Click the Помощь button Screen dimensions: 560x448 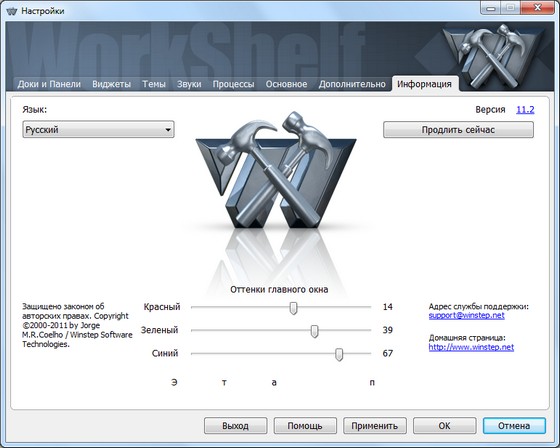(305, 426)
